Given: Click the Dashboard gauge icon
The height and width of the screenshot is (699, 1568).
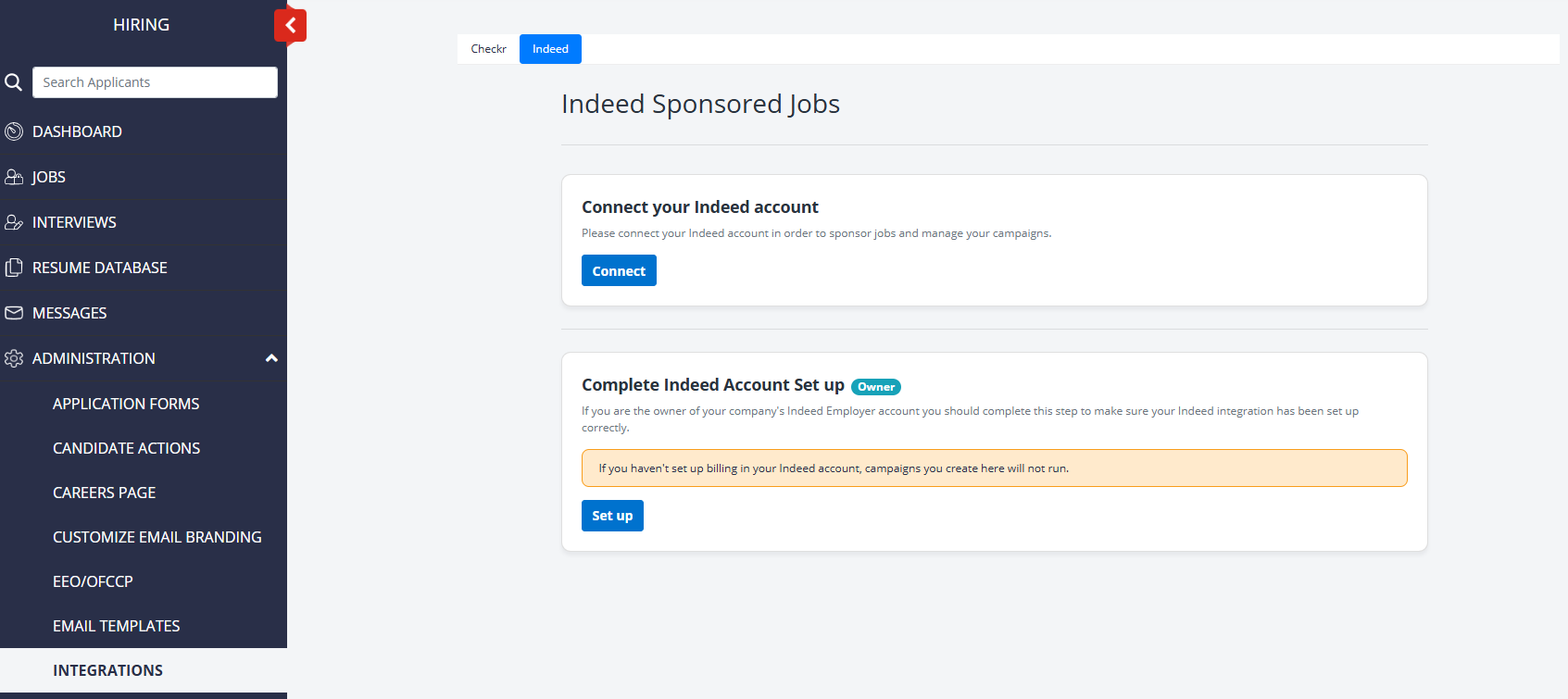Looking at the screenshot, I should (x=14, y=131).
